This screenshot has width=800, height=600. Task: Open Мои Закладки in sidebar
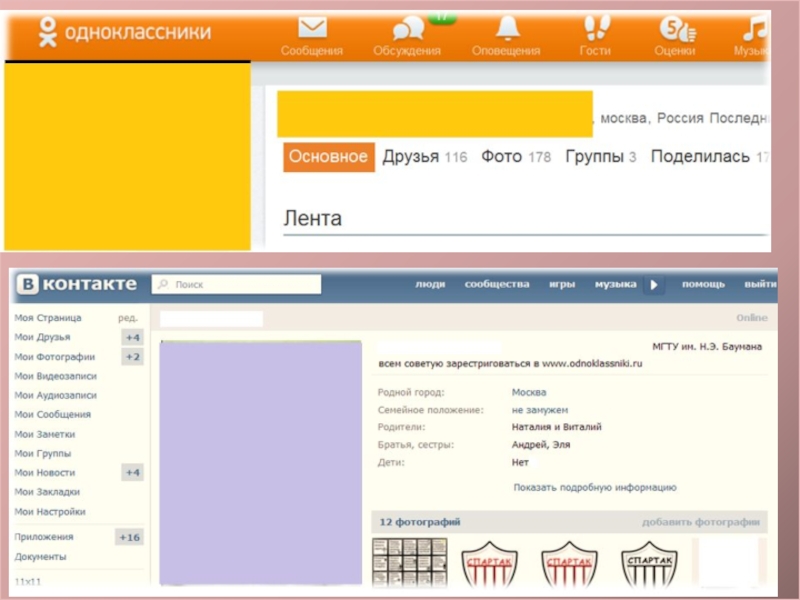click(x=47, y=492)
